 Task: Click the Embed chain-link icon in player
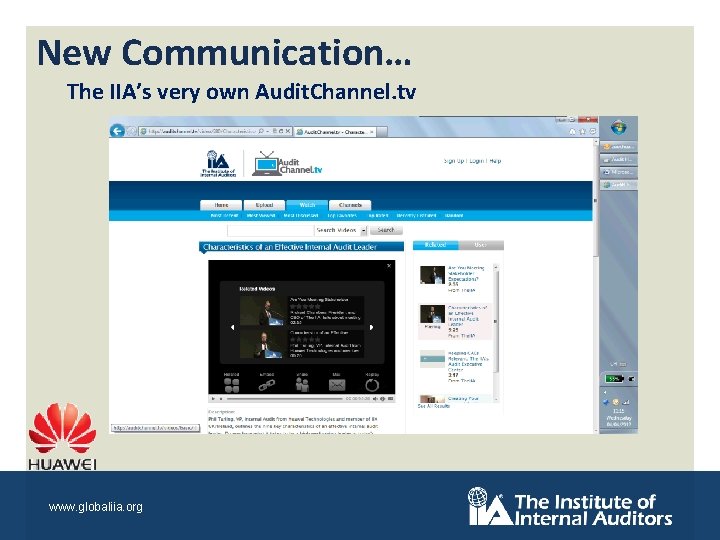pyautogui.click(x=267, y=385)
